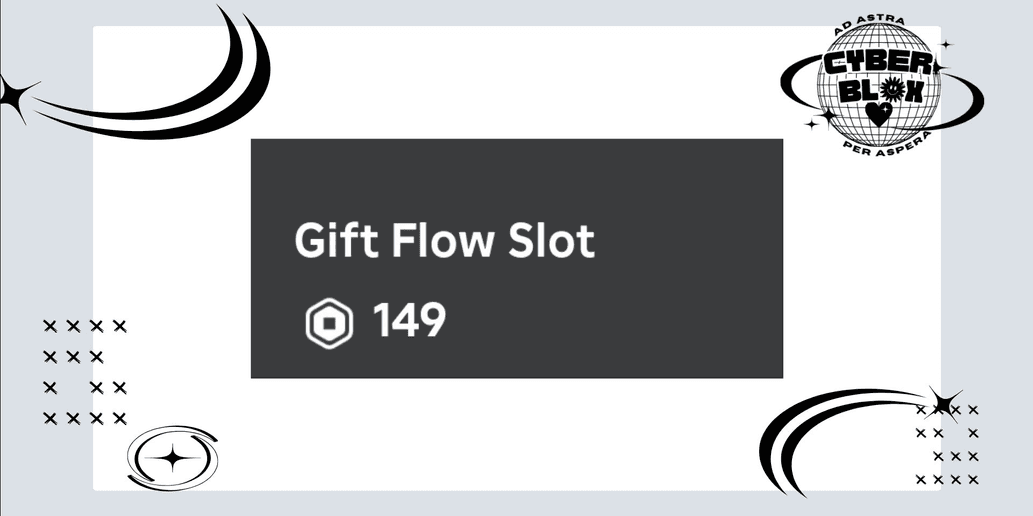Click the orbiting star emblem at bottom left

(173, 458)
